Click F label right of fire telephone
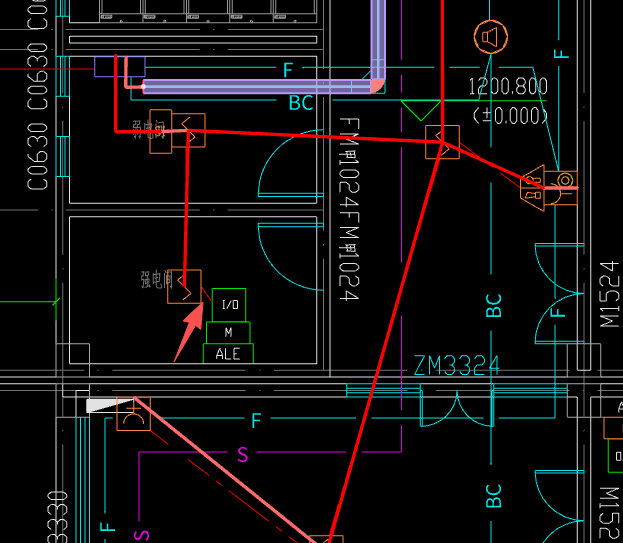The height and width of the screenshot is (543, 623). (256, 421)
